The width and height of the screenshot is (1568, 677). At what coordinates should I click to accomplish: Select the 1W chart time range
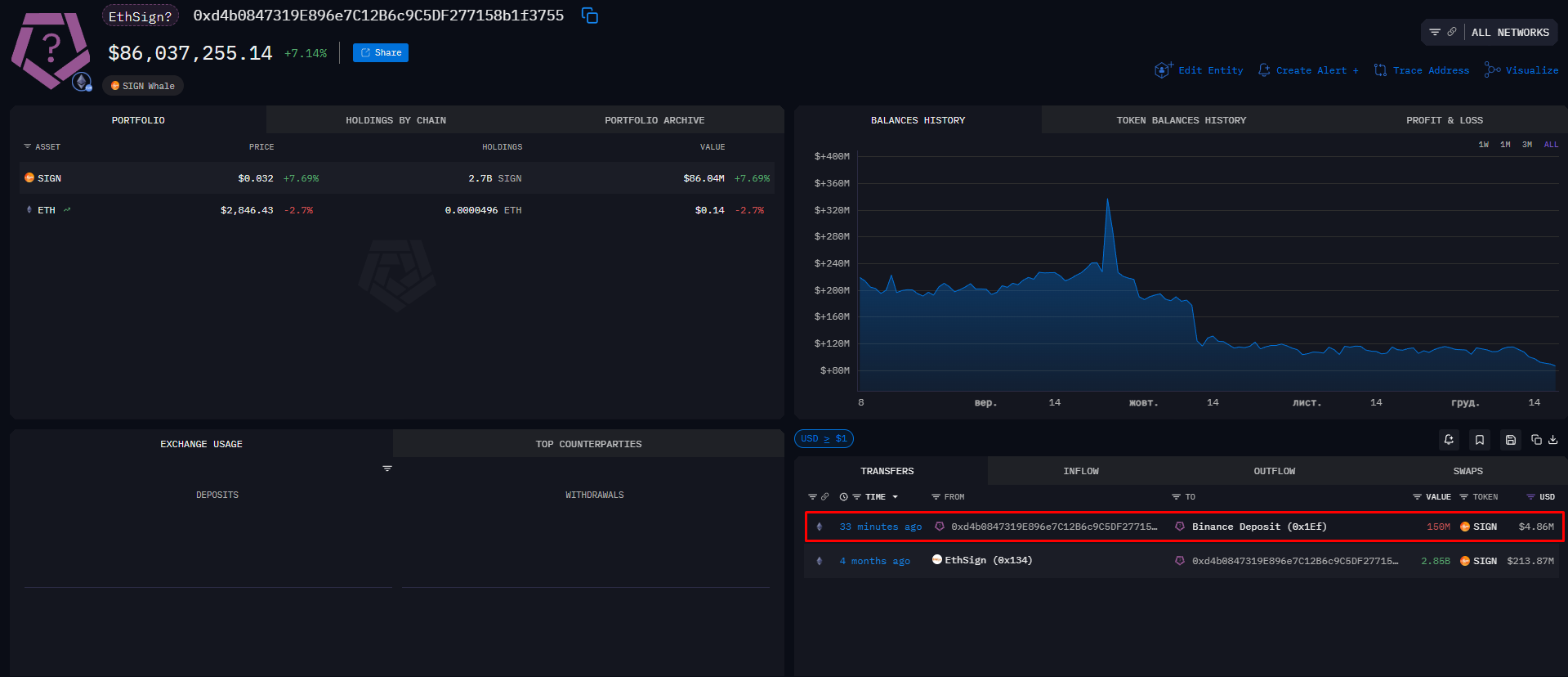tap(1483, 145)
